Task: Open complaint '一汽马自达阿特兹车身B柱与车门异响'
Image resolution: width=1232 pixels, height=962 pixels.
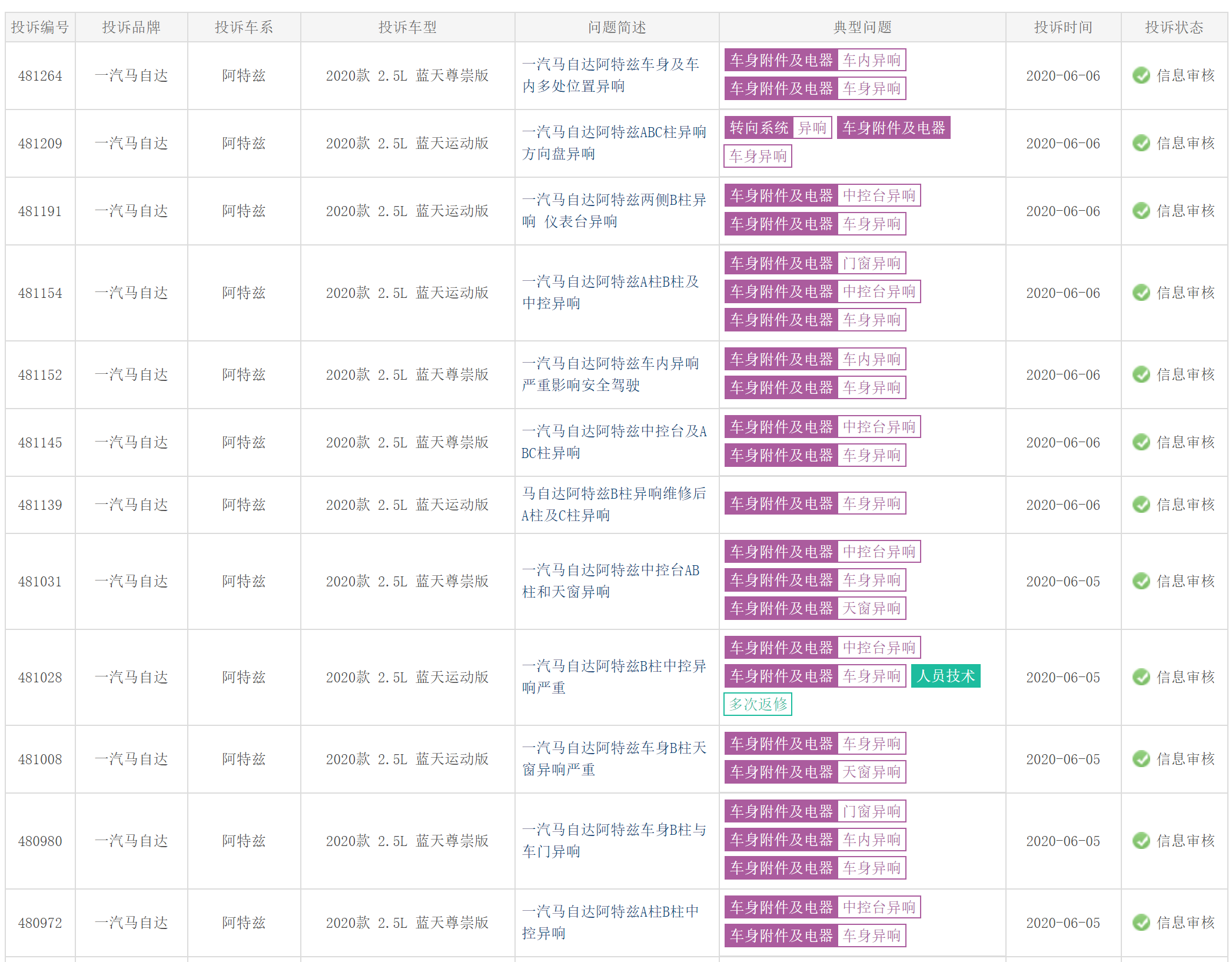Action: 614,841
